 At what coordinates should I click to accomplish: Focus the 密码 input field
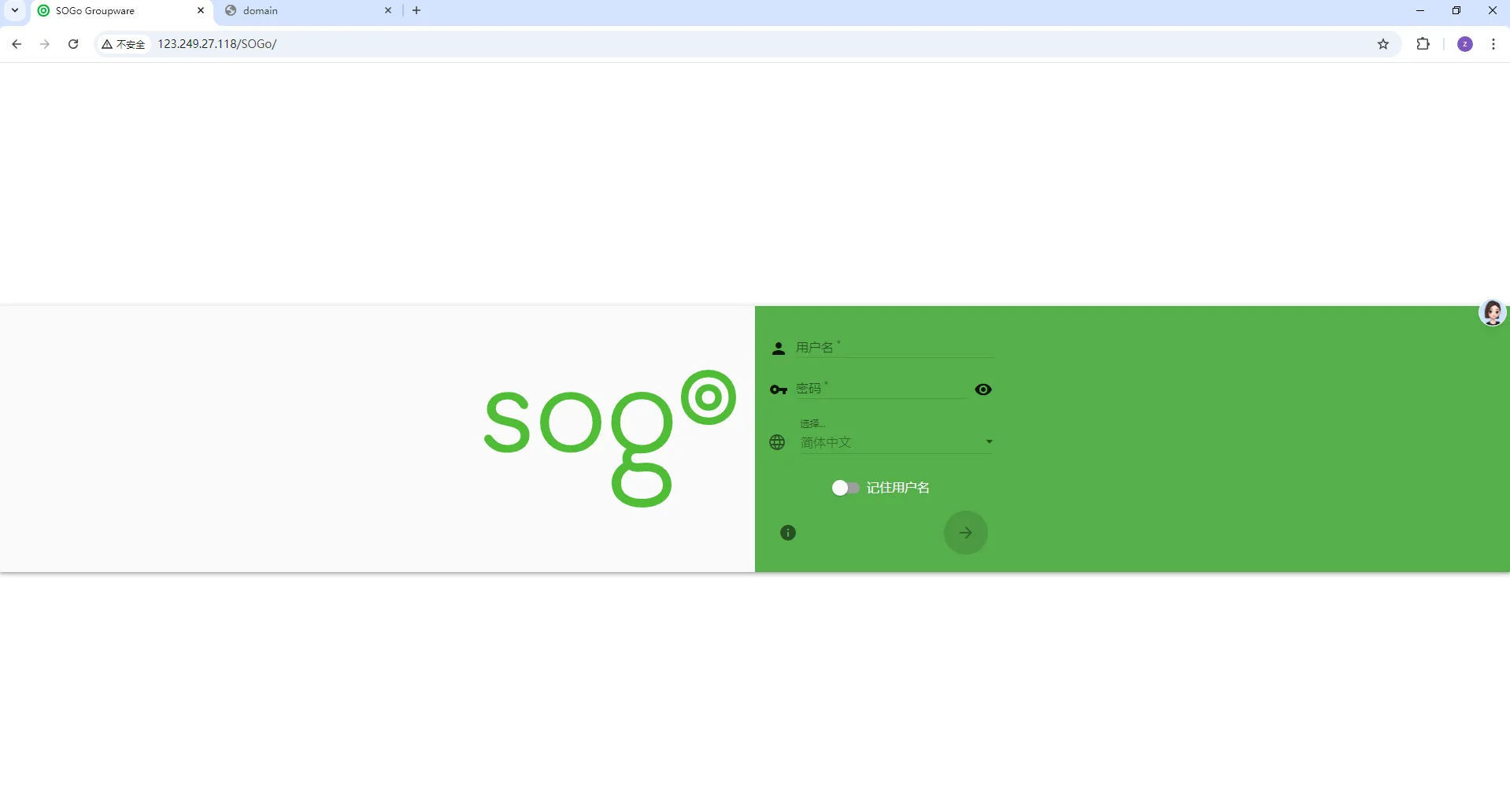[880, 389]
